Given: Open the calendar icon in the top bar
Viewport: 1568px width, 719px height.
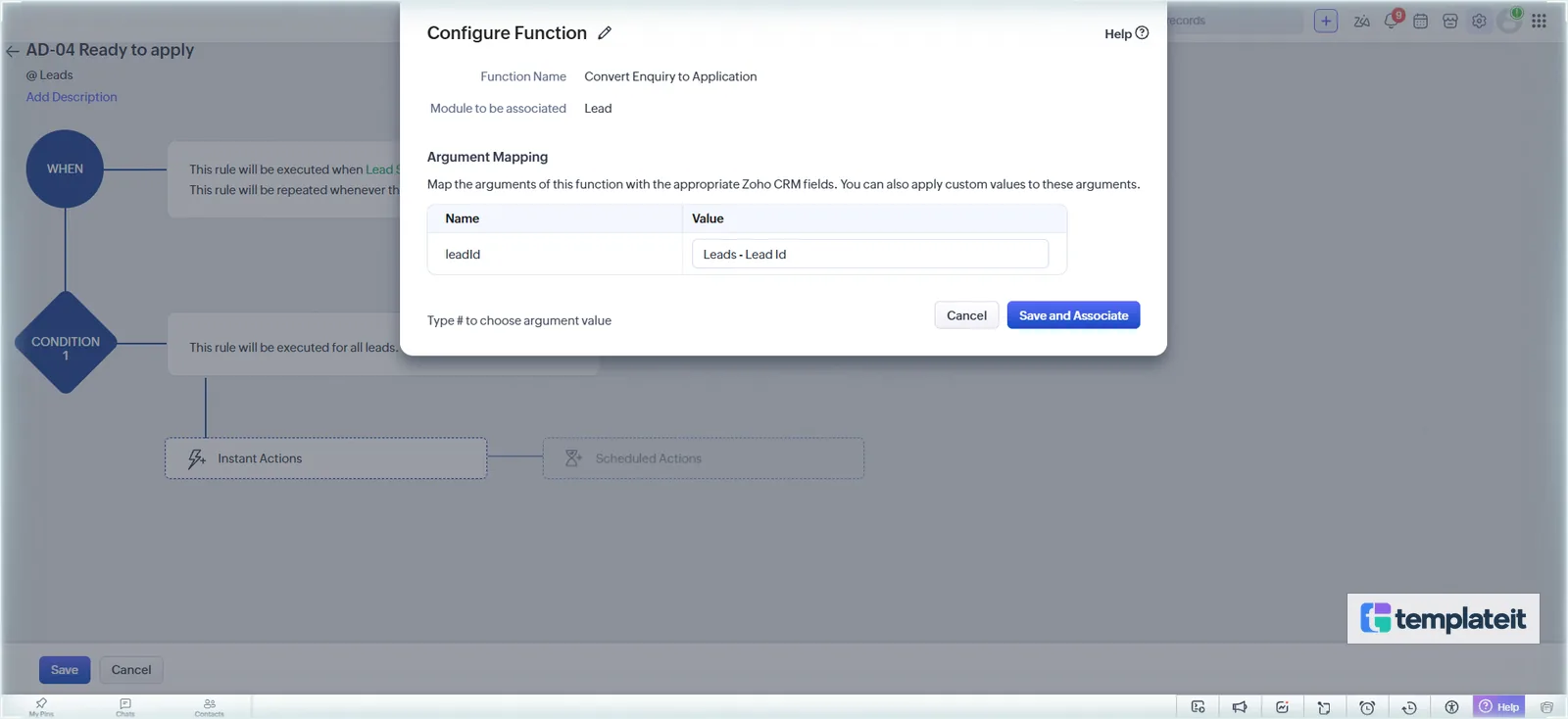Looking at the screenshot, I should (1420, 21).
